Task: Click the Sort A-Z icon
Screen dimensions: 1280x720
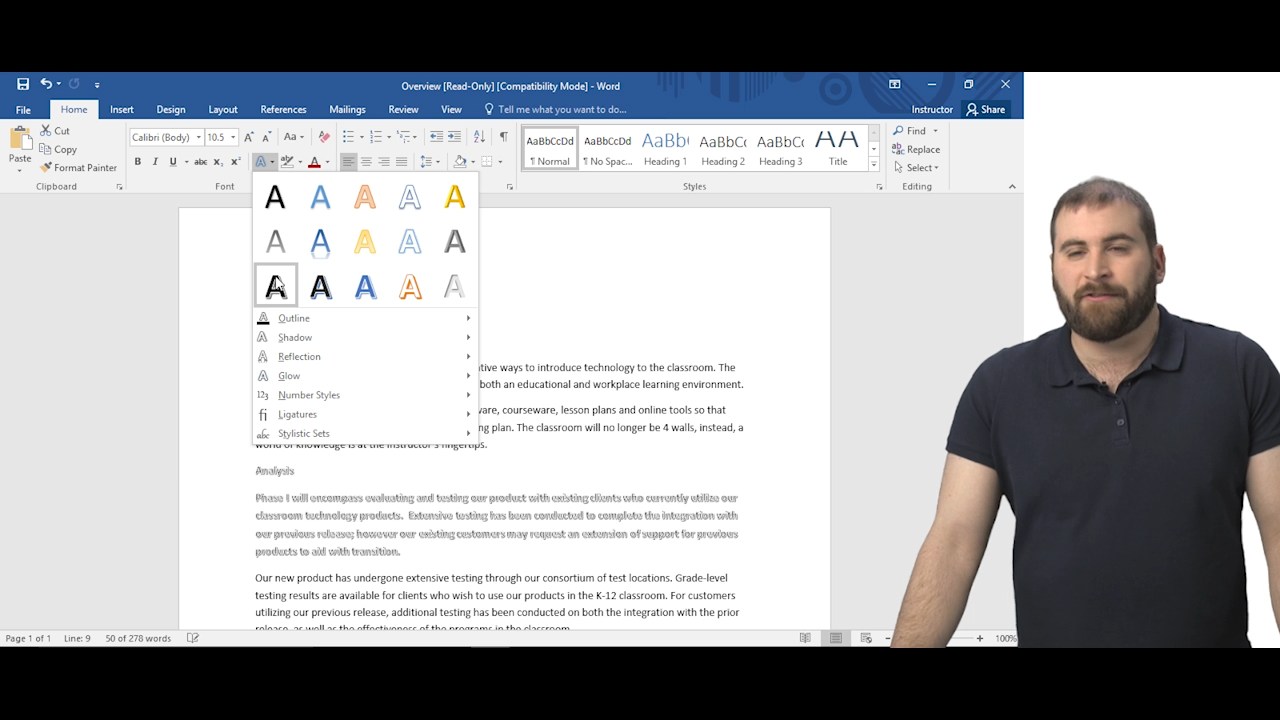Action: click(x=479, y=137)
